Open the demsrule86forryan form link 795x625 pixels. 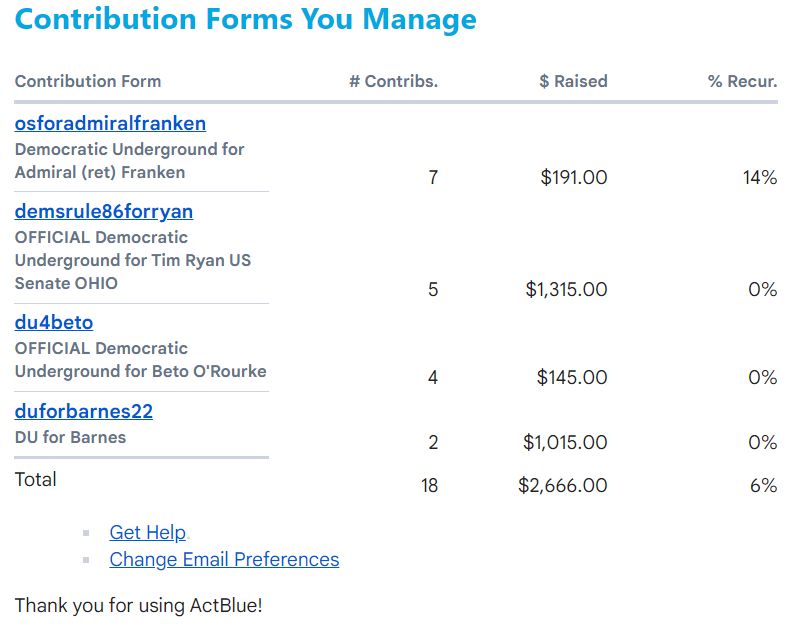[x=104, y=211]
